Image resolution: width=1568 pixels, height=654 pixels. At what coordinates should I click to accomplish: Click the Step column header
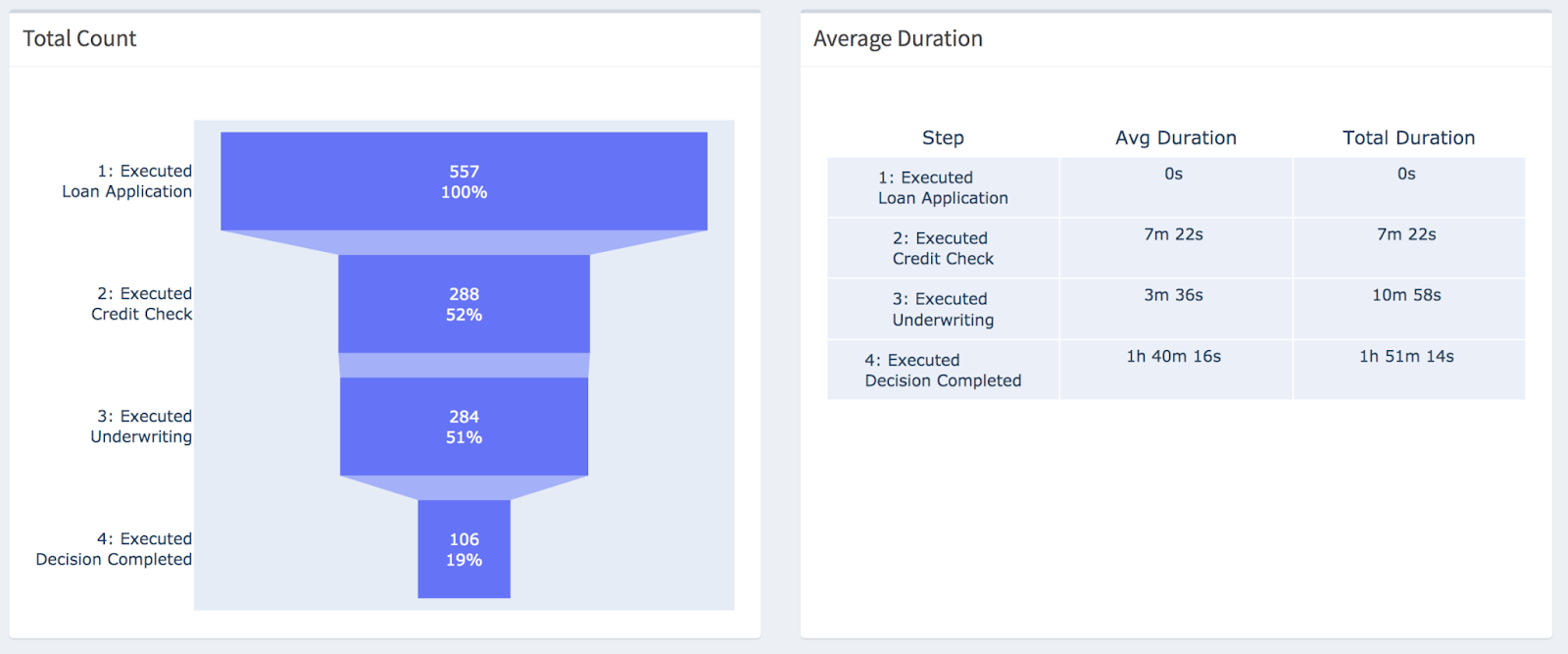tap(943, 138)
